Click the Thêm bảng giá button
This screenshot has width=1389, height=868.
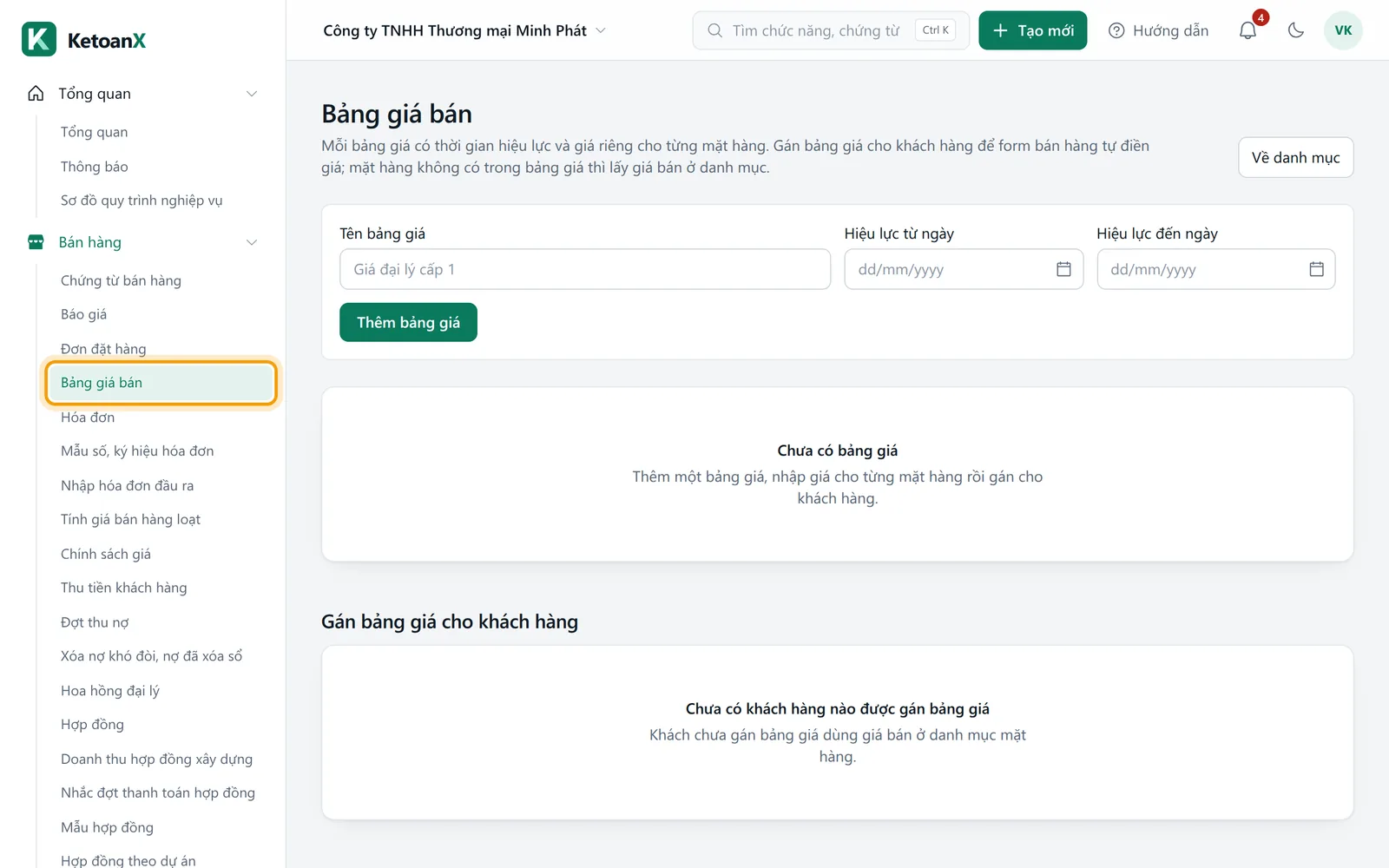coord(408,322)
